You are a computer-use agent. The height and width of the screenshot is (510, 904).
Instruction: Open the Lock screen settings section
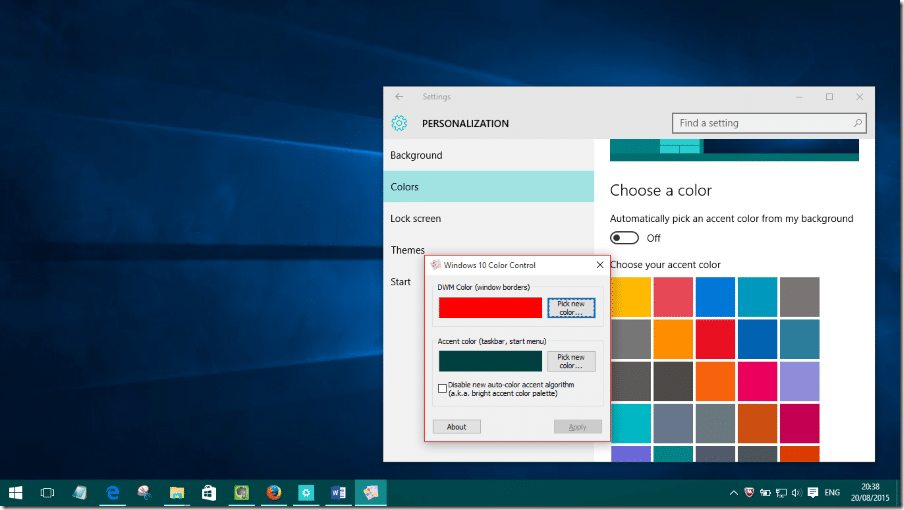[488, 218]
